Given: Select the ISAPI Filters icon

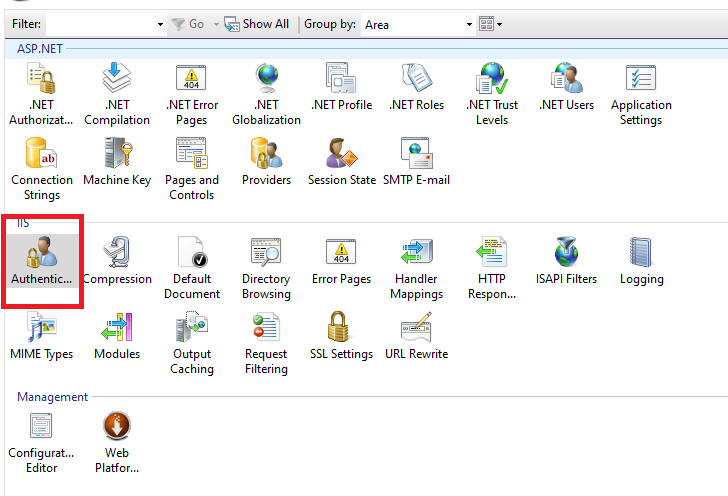Looking at the screenshot, I should coord(566,261).
